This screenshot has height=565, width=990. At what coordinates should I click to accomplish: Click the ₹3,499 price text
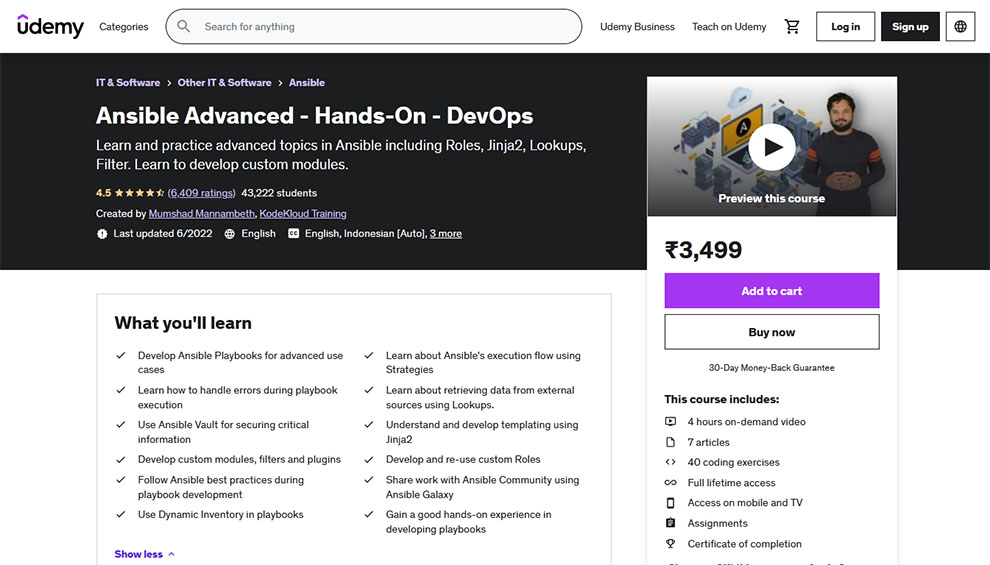coord(703,250)
